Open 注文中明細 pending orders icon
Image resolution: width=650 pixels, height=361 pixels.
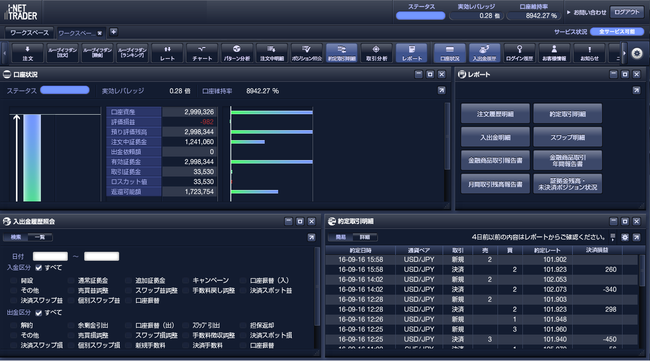point(272,53)
